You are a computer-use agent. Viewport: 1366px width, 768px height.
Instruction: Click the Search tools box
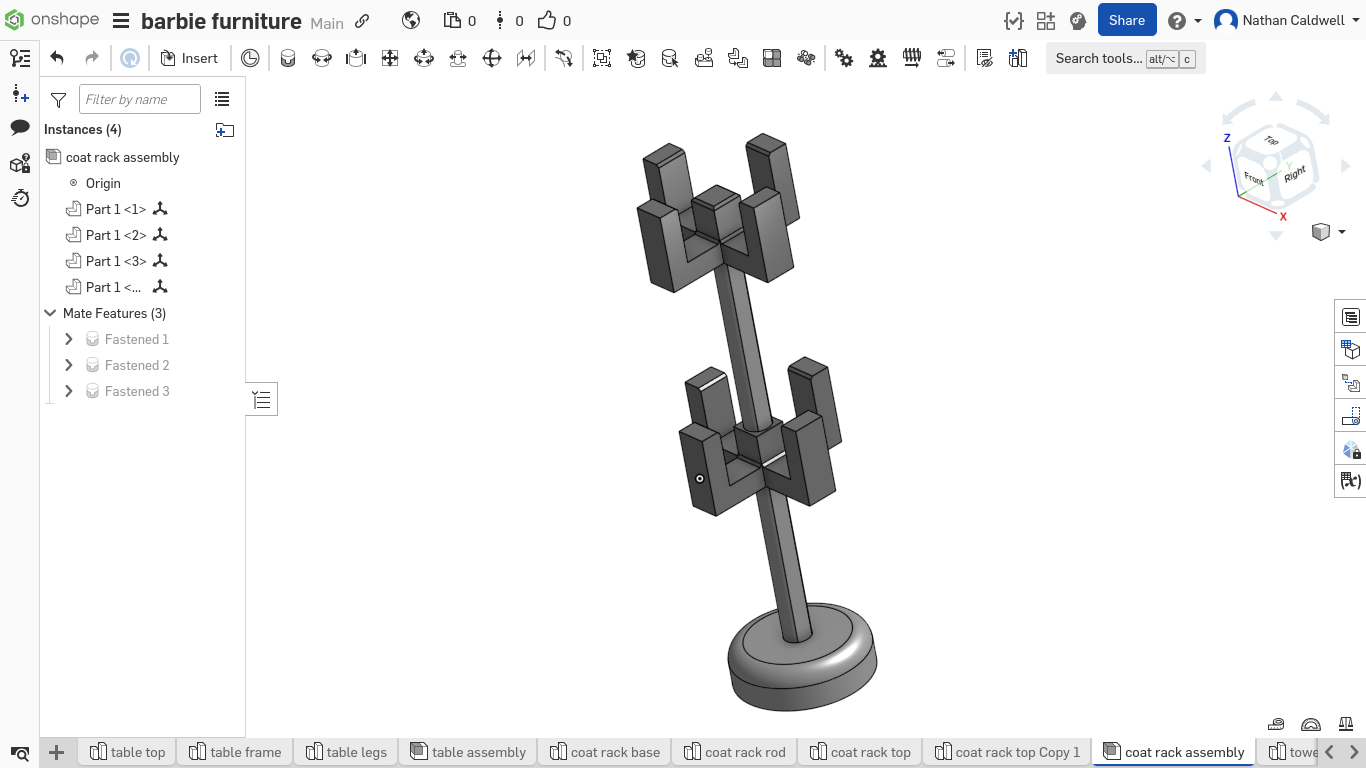1125,58
